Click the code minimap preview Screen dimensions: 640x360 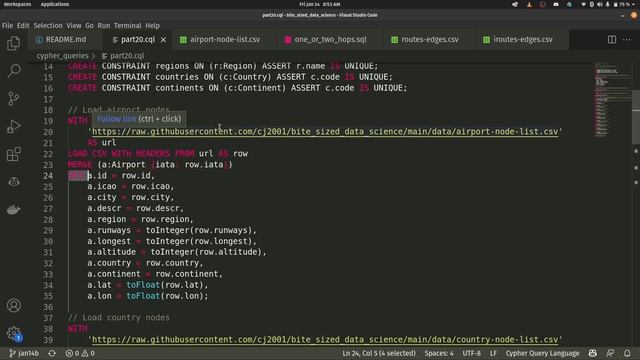click(612, 100)
